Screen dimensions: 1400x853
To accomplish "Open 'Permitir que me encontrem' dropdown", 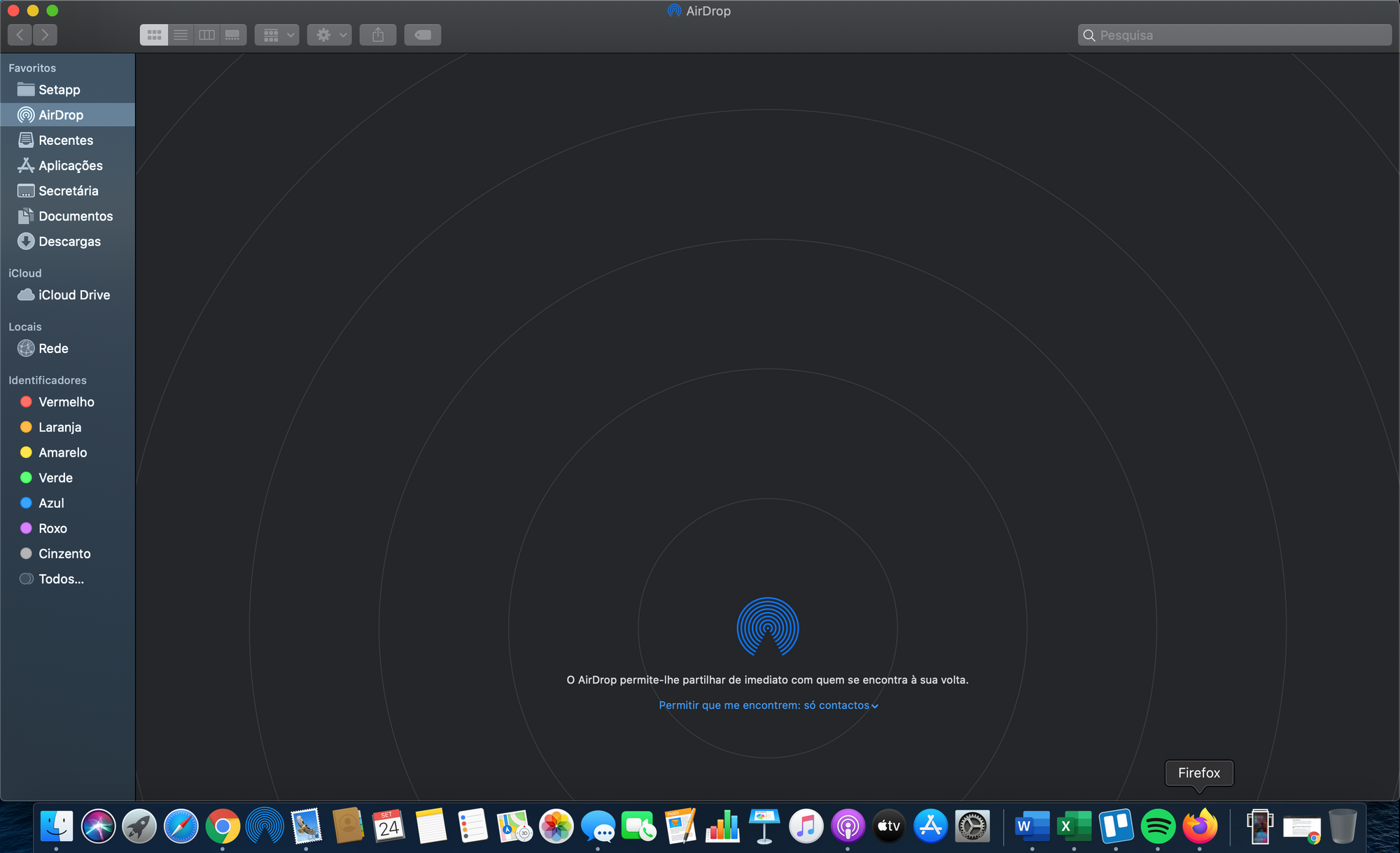I will point(768,705).
